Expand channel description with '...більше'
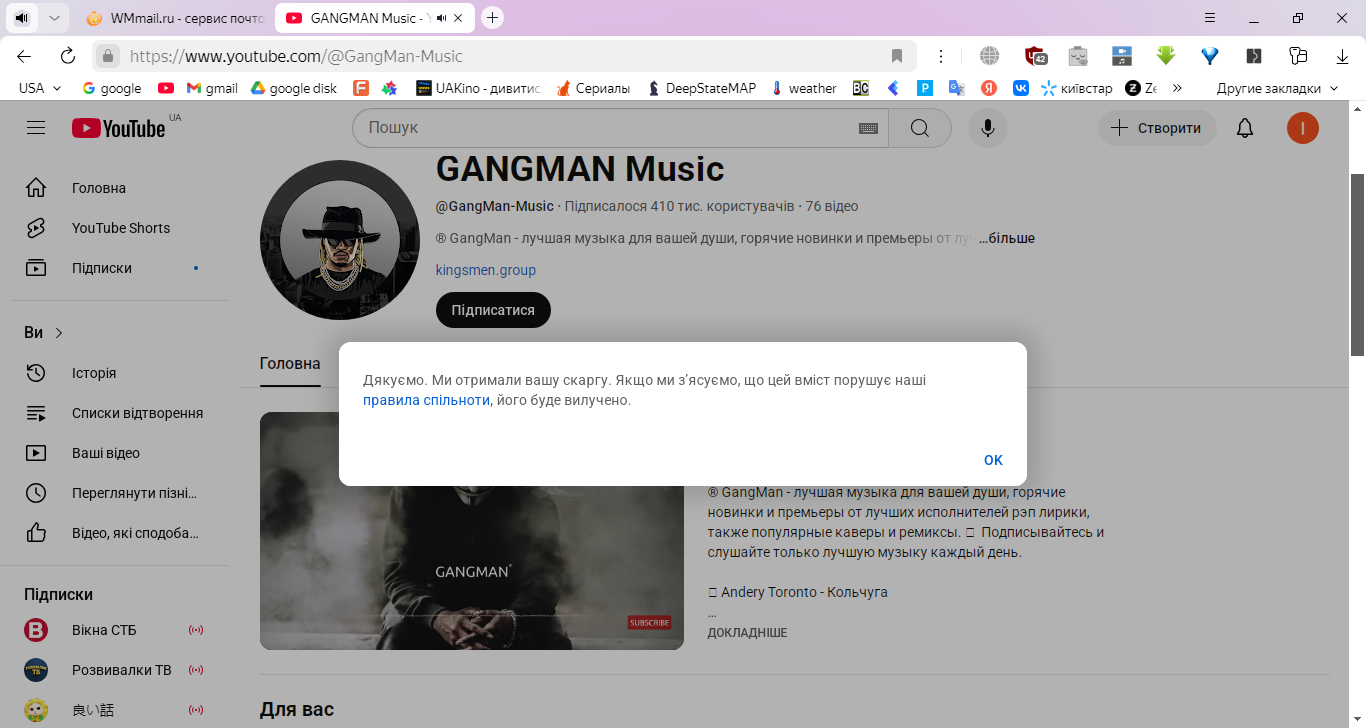Viewport: 1366px width, 728px height. click(x=1007, y=238)
